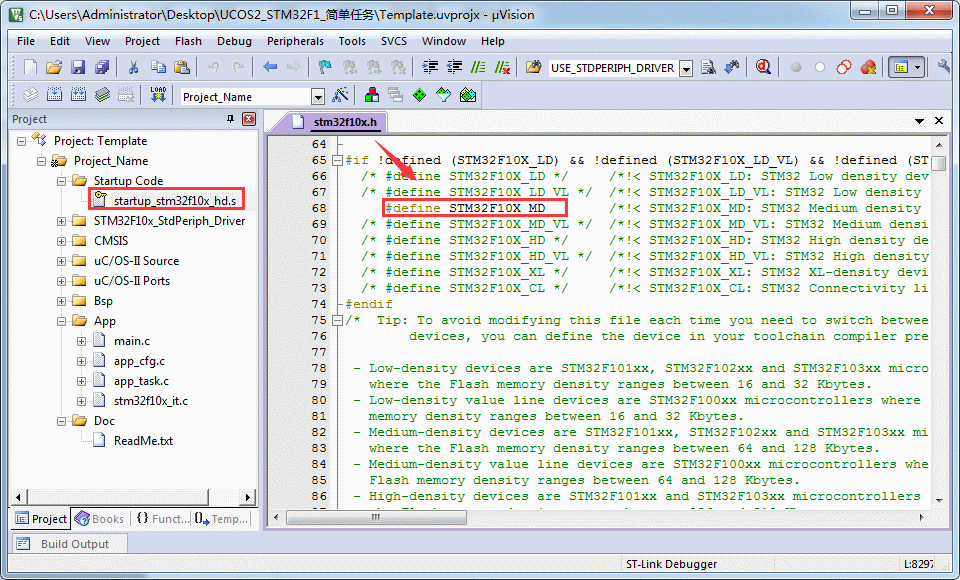
Task: Click the Download (LOAD) to flash icon
Action: click(x=157, y=95)
